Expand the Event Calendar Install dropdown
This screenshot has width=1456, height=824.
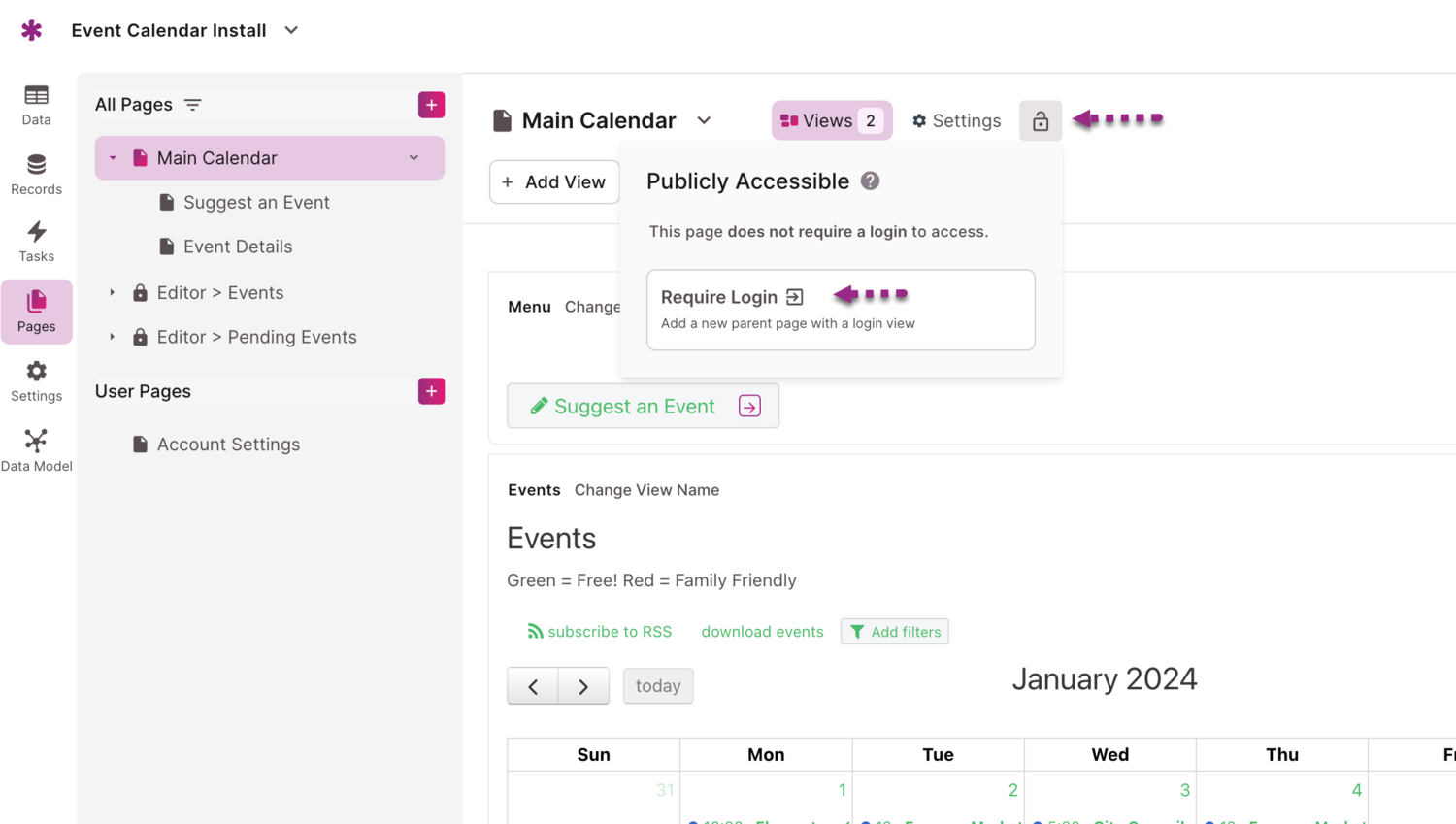pos(291,30)
